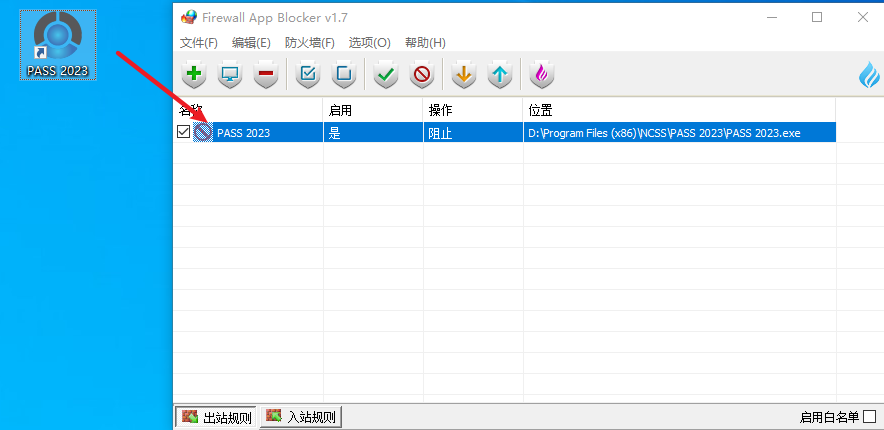Uncheck the PASS 2023 rule checkbox
884x430 pixels.
(183, 132)
